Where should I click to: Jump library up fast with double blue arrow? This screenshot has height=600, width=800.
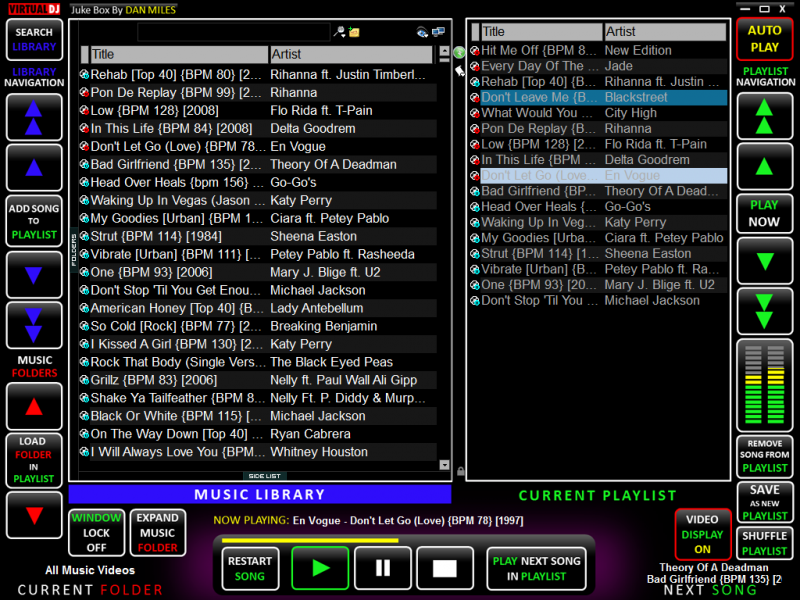pyautogui.click(x=34, y=117)
